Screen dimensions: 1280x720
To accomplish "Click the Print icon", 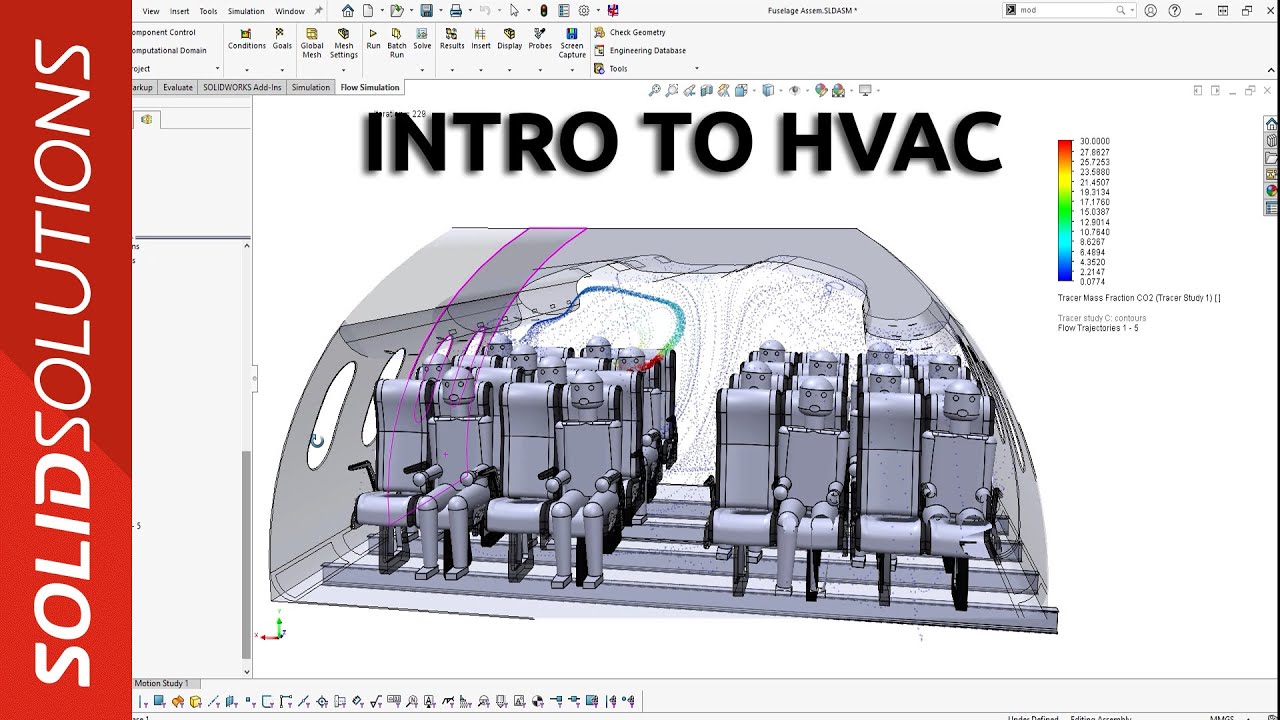I will 456,11.
